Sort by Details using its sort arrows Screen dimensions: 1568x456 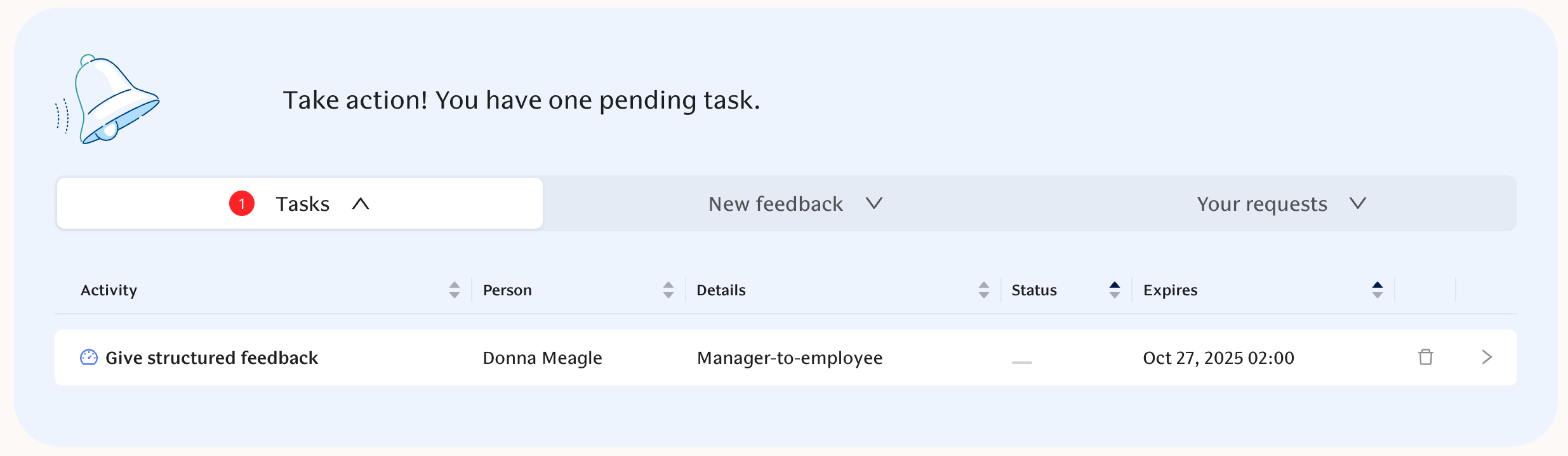(984, 290)
